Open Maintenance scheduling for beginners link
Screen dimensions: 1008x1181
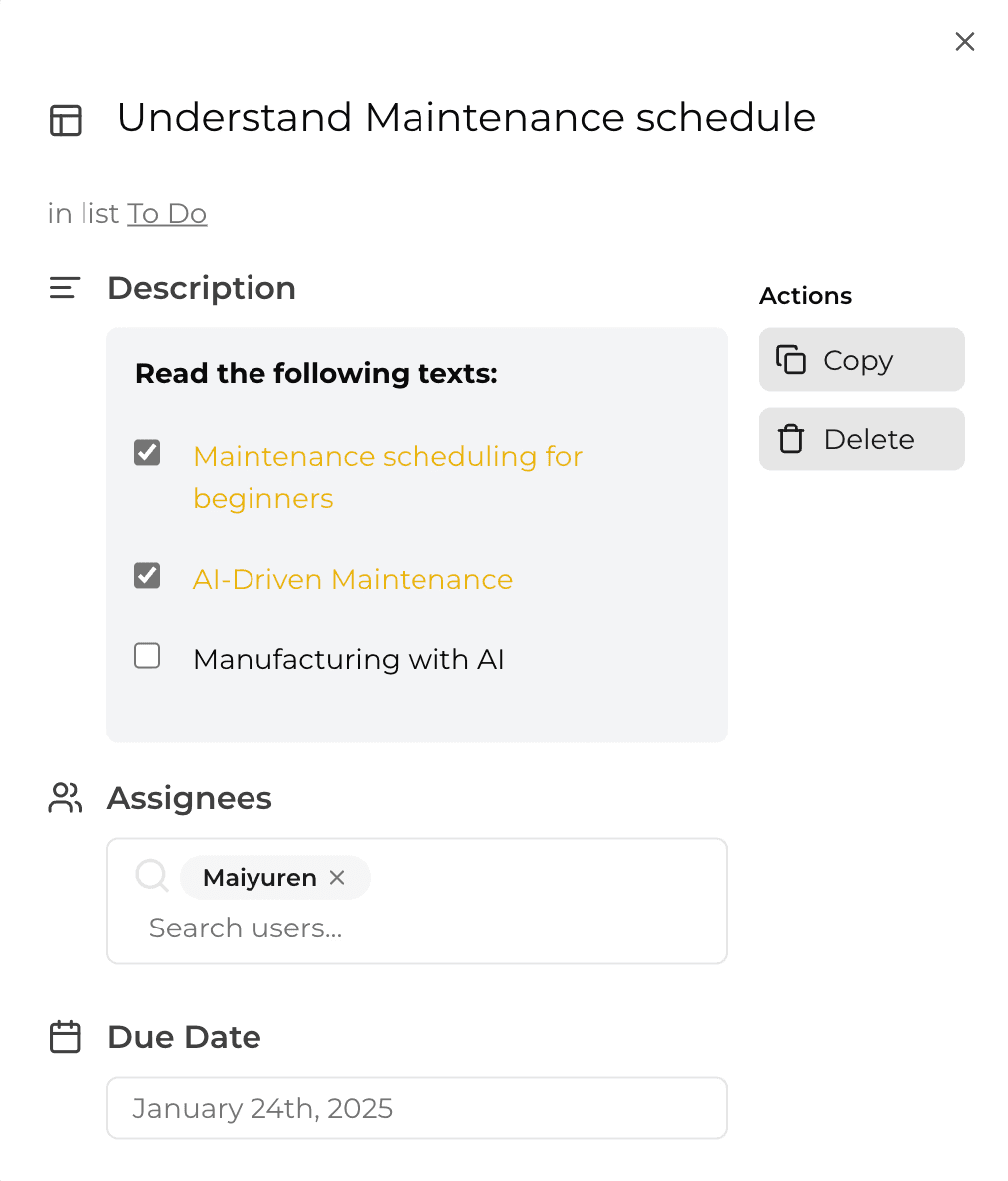(388, 477)
